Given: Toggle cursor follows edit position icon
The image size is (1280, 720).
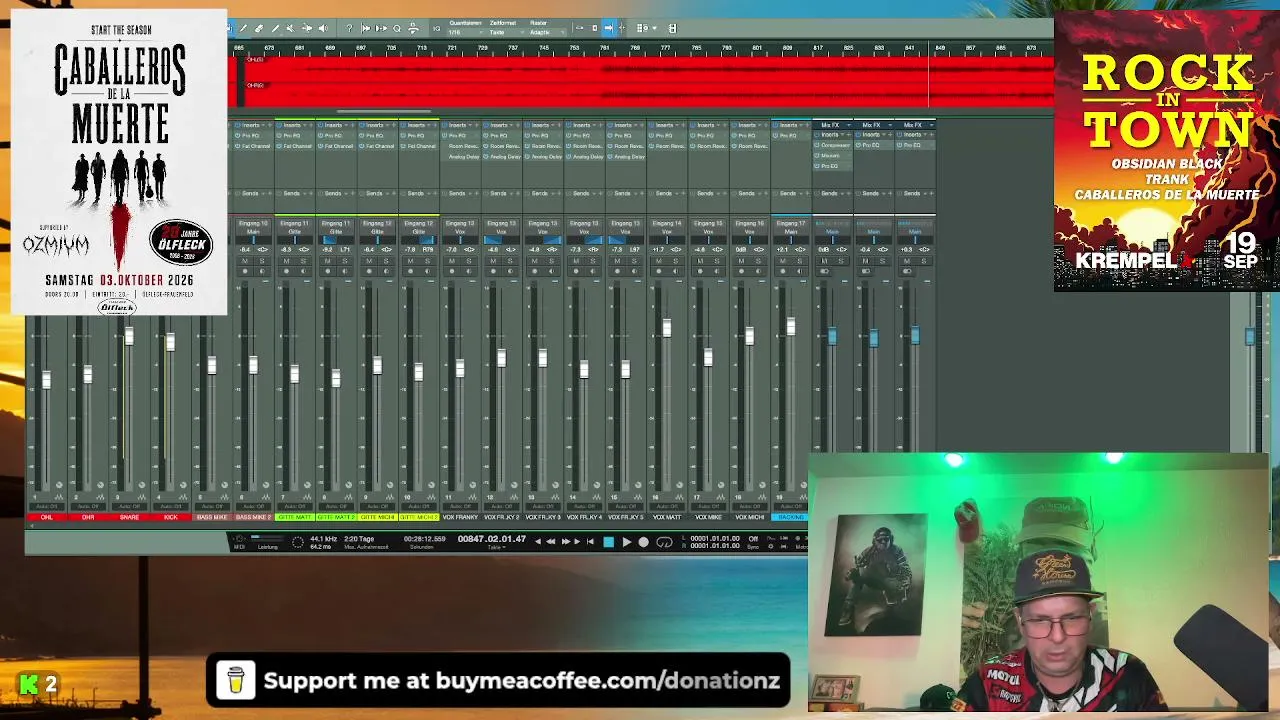Looking at the screenshot, I should (382, 28).
